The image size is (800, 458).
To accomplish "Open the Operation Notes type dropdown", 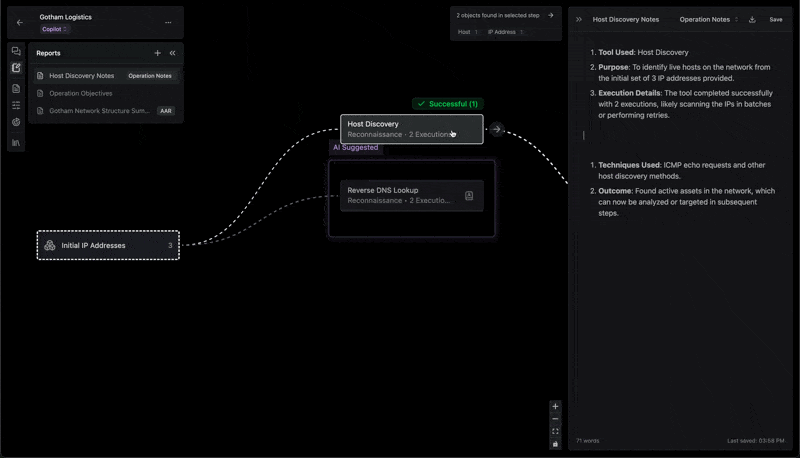I will point(708,19).
